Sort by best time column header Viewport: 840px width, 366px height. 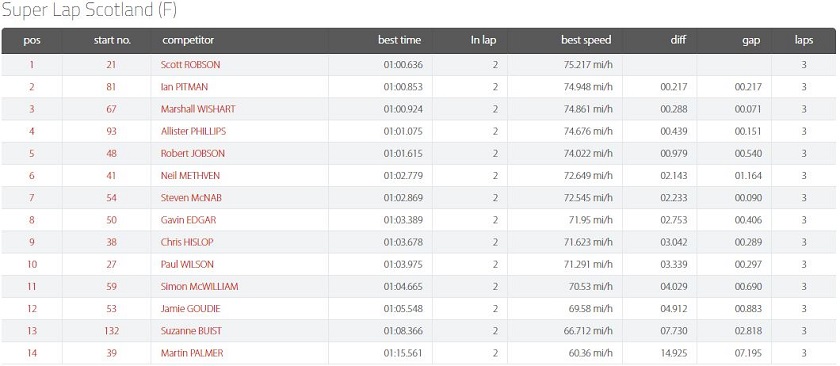tap(399, 40)
